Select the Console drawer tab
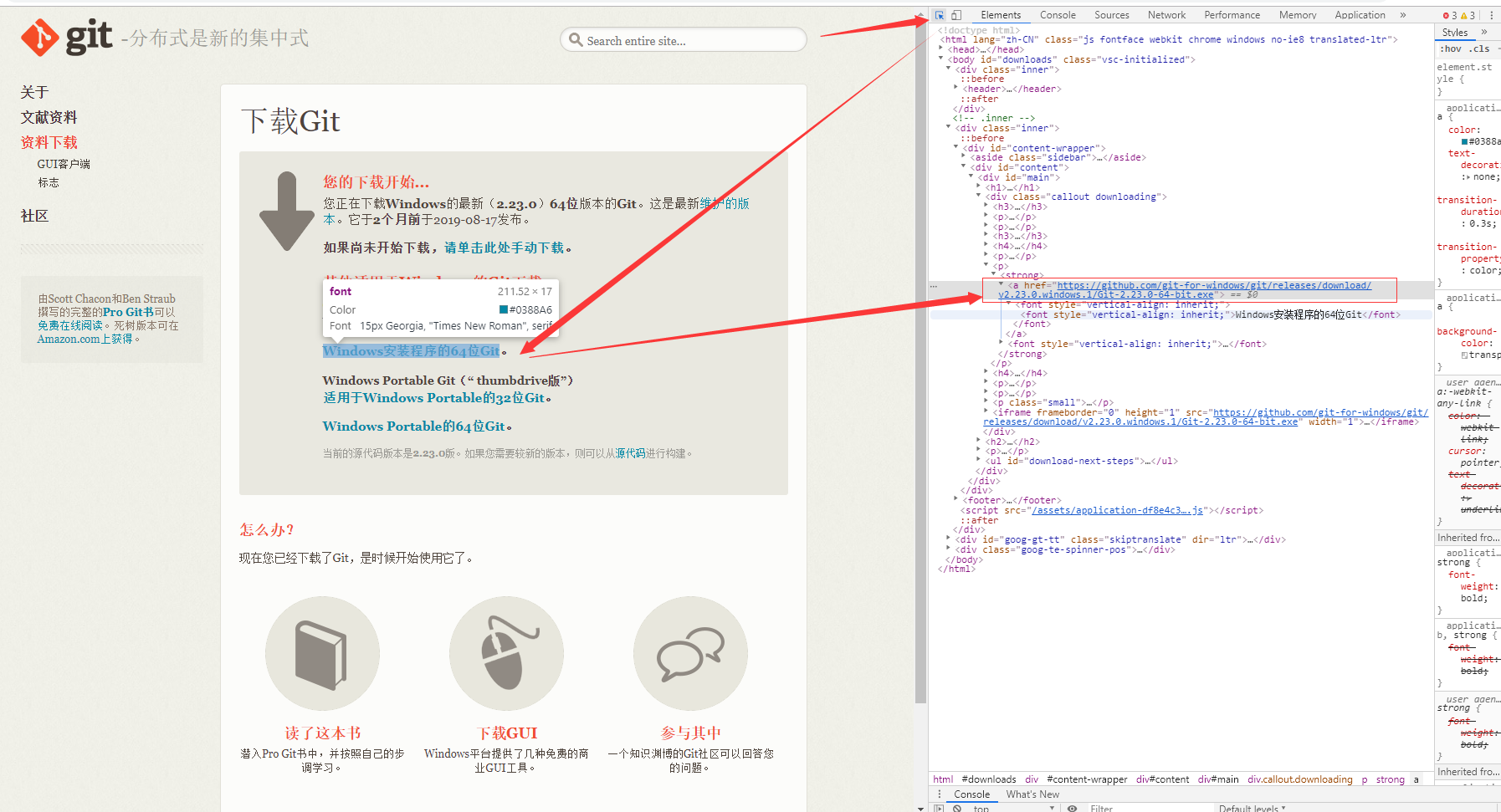Screen dimensions: 1501x812 coord(971,794)
